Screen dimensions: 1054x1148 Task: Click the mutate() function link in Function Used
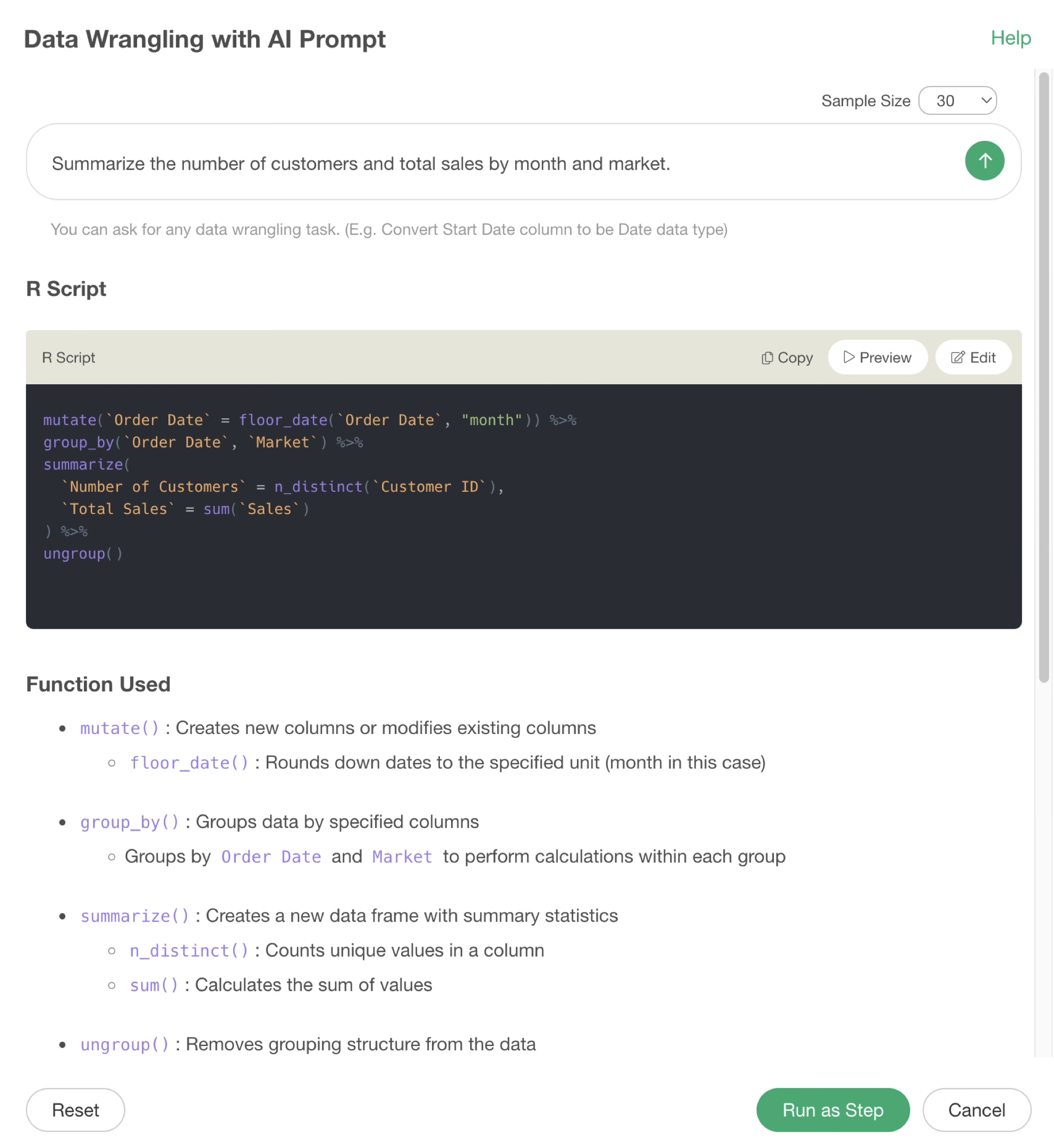[119, 728]
